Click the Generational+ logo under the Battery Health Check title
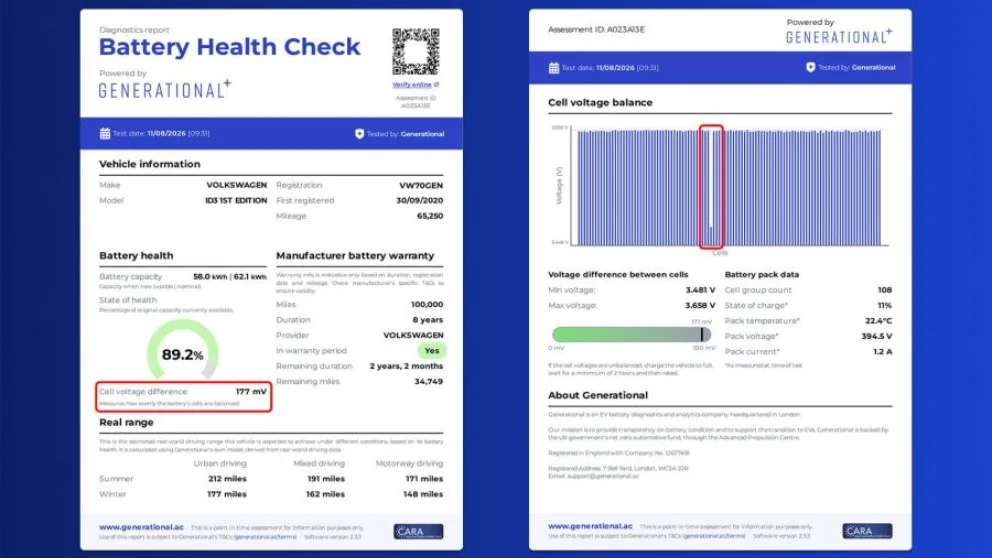The height and width of the screenshot is (558, 992). [164, 90]
